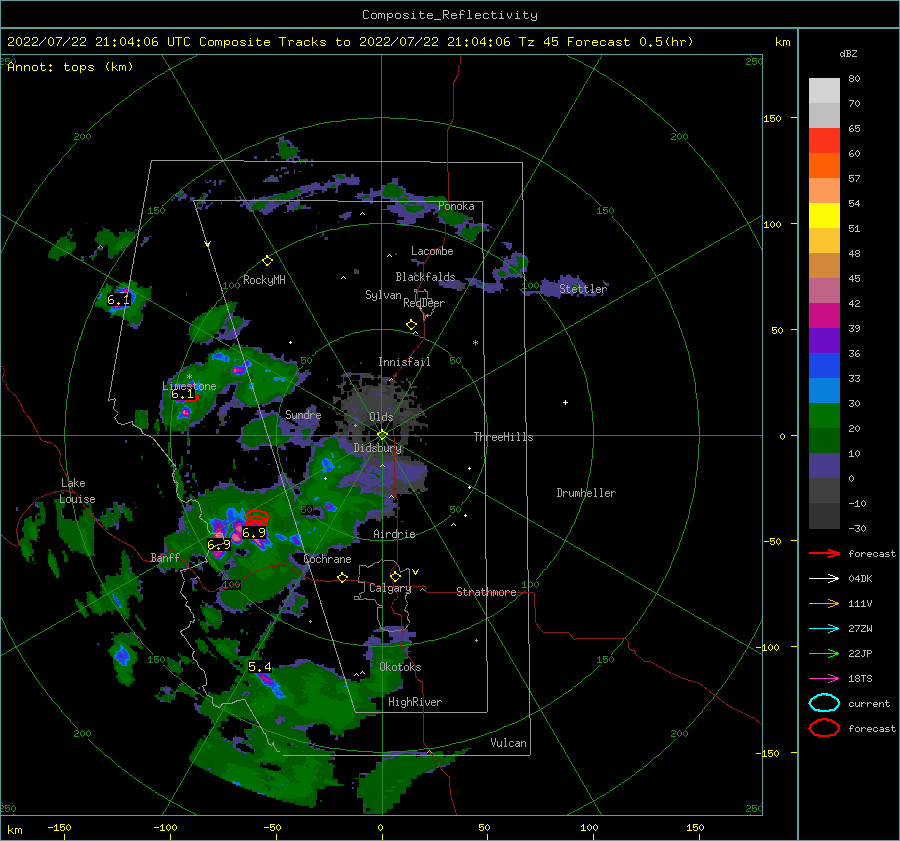Click the Lacombe city label
The width and height of the screenshot is (900, 841).
pyautogui.click(x=432, y=251)
